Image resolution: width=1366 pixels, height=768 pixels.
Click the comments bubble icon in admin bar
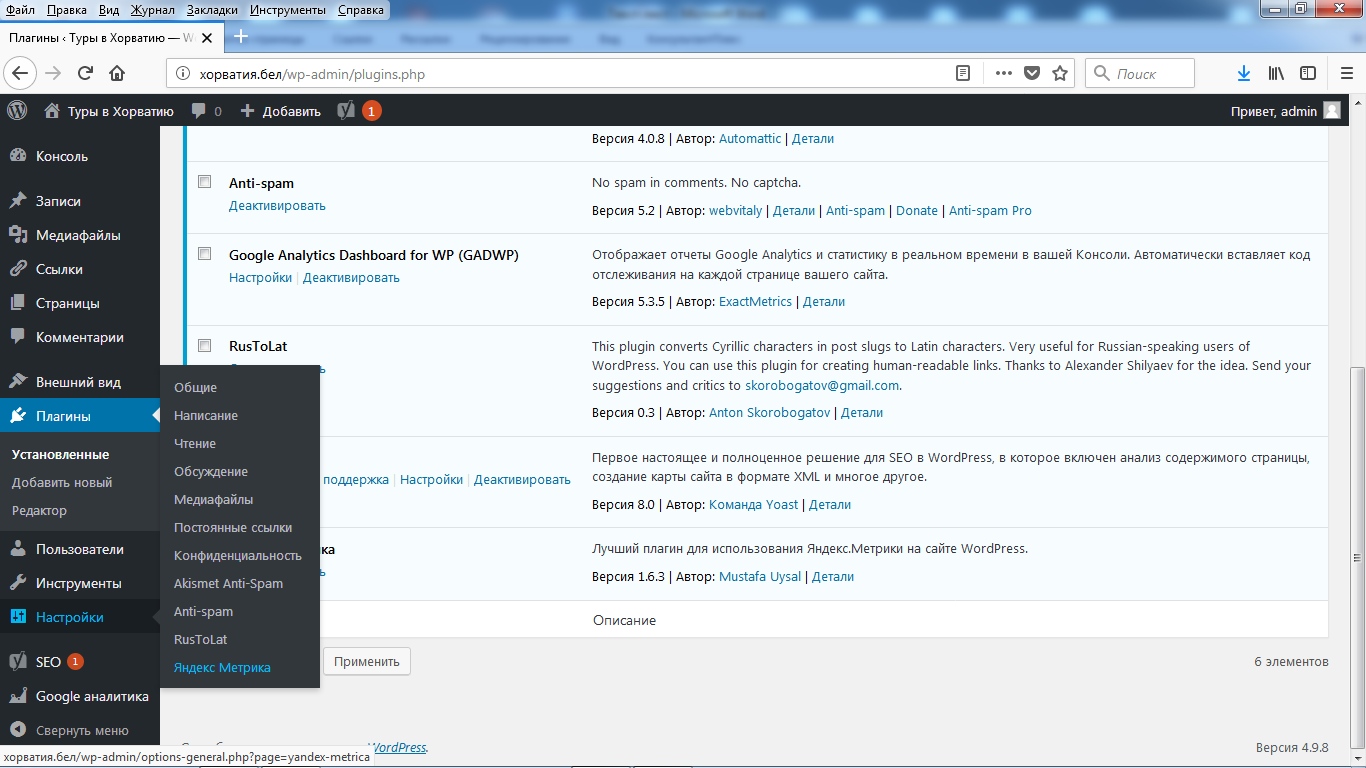tap(199, 111)
